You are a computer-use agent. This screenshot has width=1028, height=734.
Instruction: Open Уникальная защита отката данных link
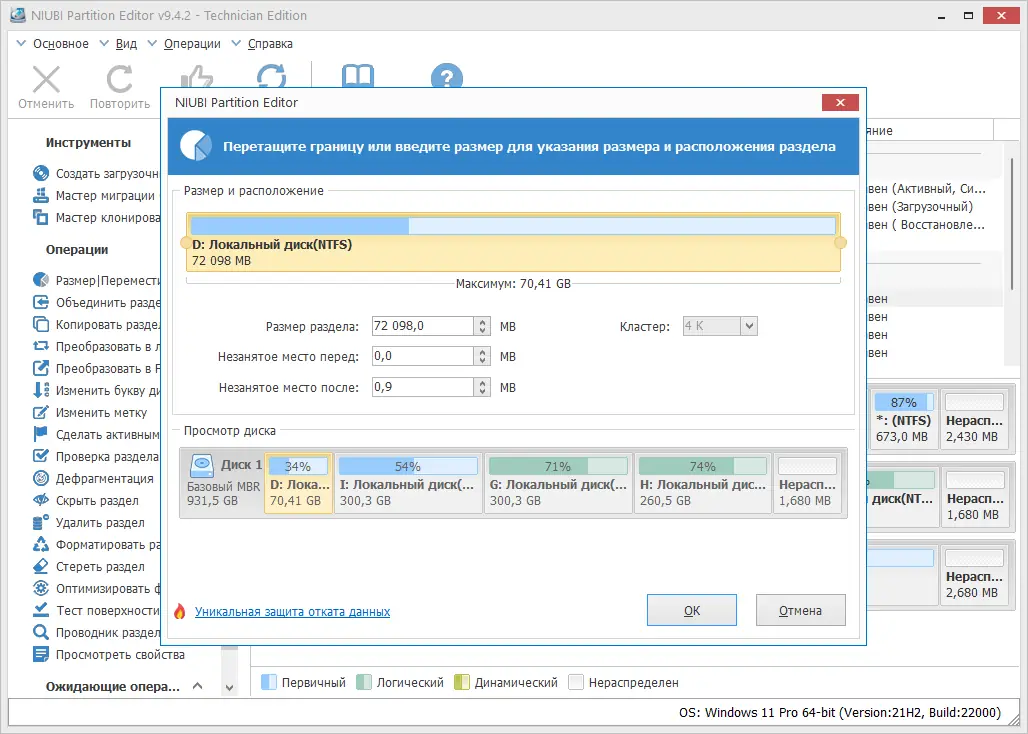pos(292,611)
